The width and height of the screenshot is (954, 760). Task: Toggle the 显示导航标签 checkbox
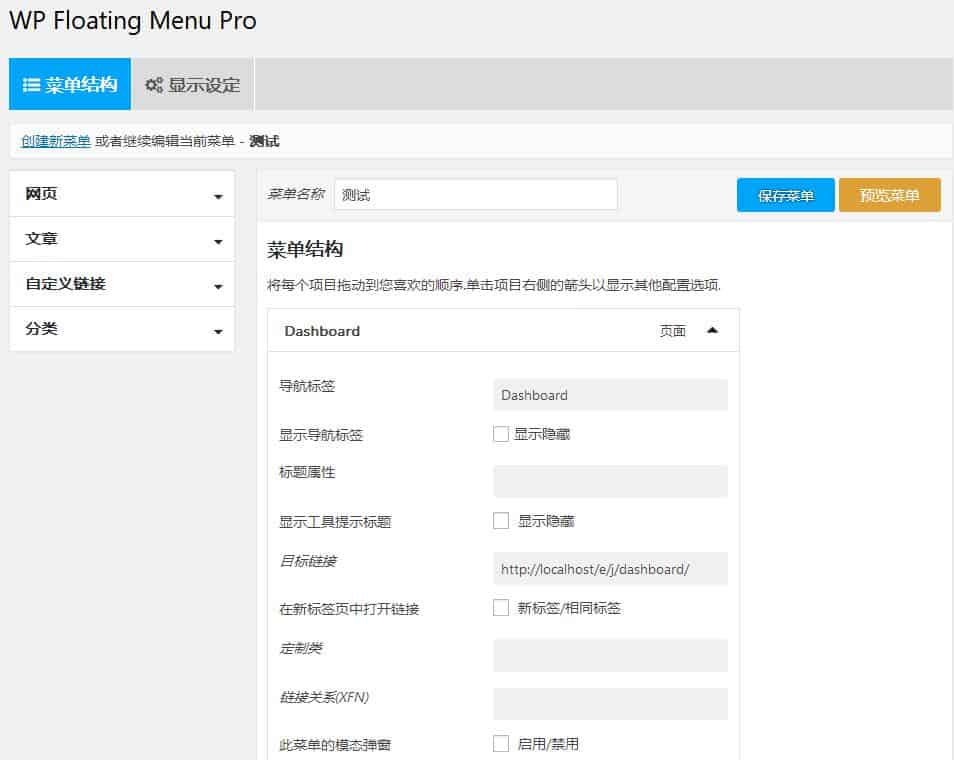(501, 434)
